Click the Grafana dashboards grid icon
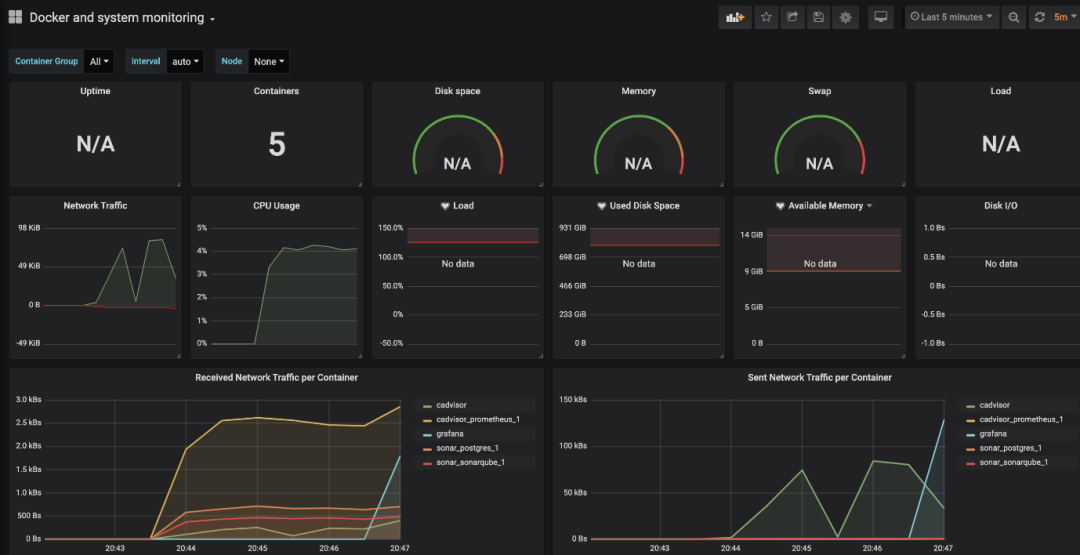Screen dimensions: 1080x555 (x=15, y=17)
